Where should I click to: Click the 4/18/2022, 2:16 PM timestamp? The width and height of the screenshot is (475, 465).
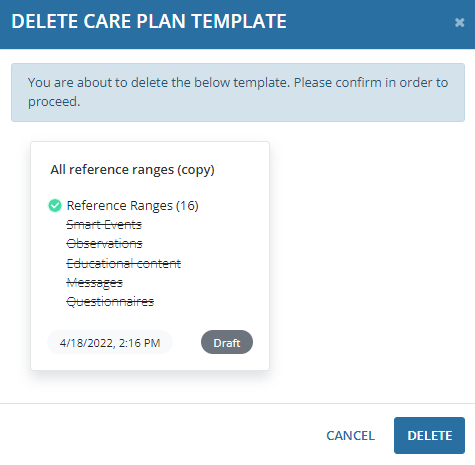[110, 342]
